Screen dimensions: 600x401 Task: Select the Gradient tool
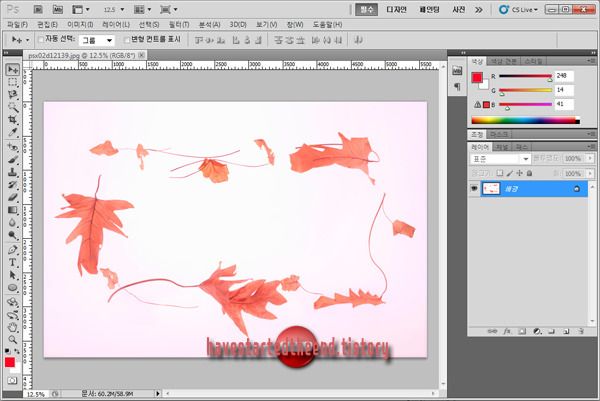click(x=13, y=210)
